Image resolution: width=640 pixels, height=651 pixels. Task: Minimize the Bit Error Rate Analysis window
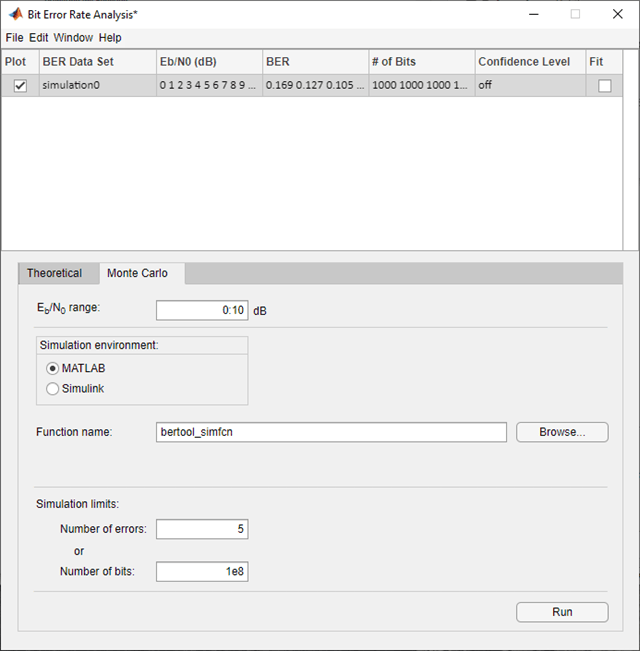pyautogui.click(x=534, y=14)
